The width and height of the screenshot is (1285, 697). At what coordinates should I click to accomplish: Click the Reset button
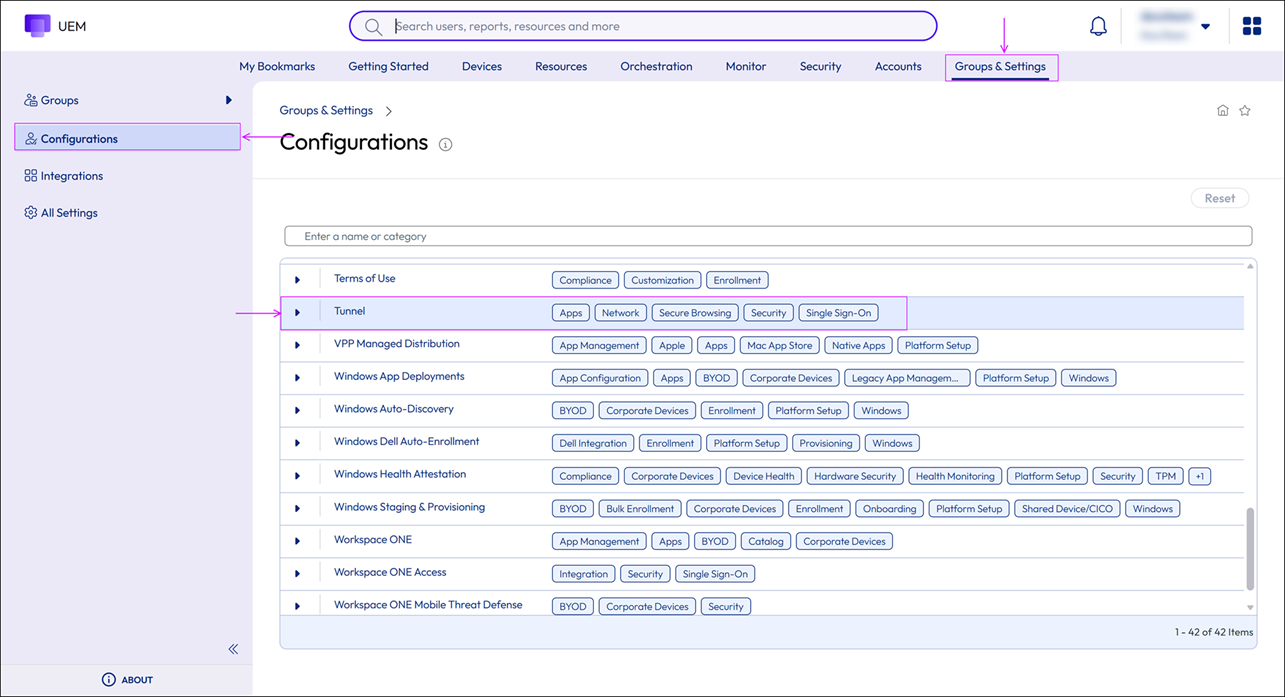[x=1220, y=198]
